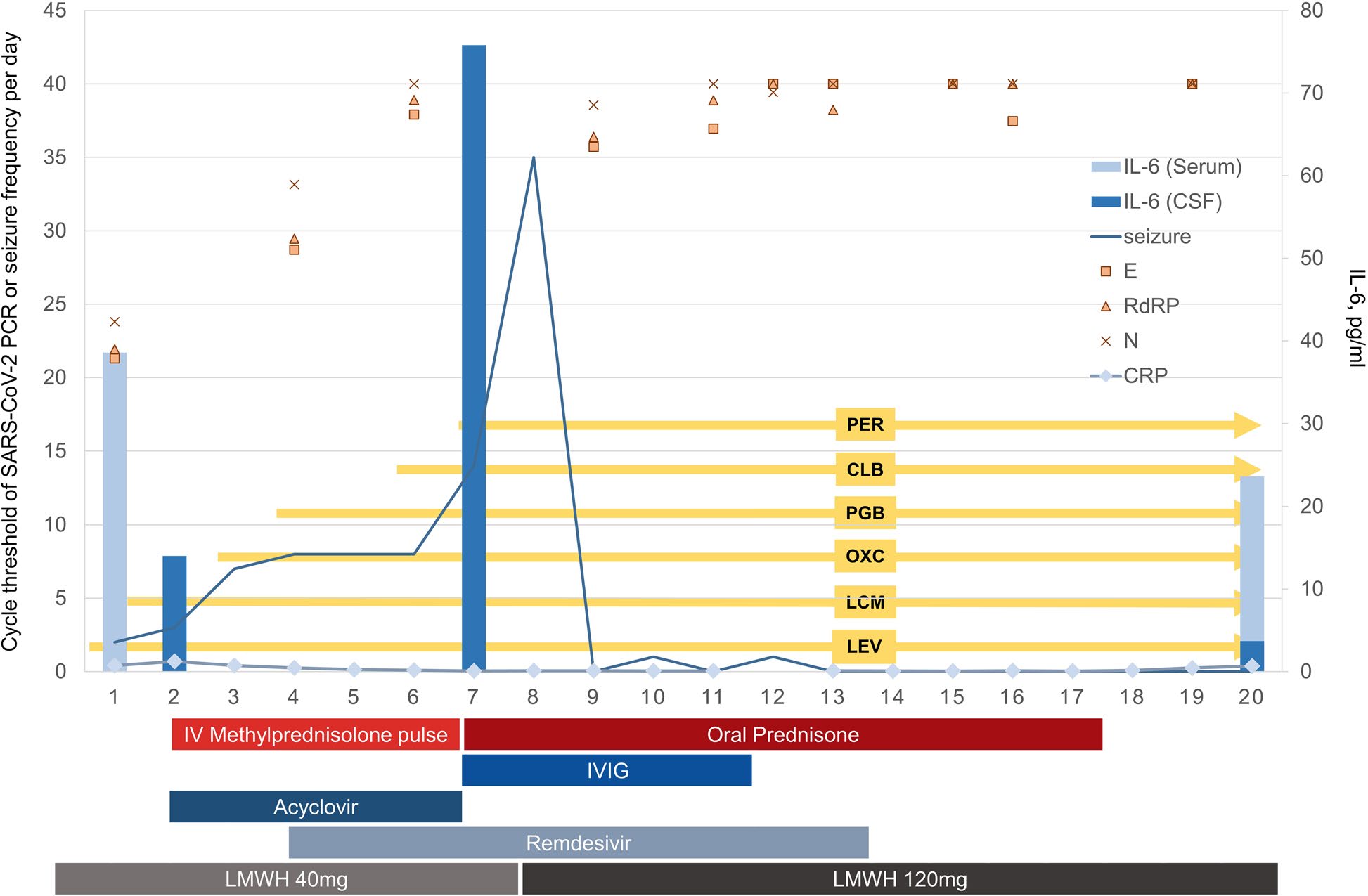Screen dimensions: 1368x896
Task: Click the IL-6 (CSF) legend swatch
Action: [1105, 202]
